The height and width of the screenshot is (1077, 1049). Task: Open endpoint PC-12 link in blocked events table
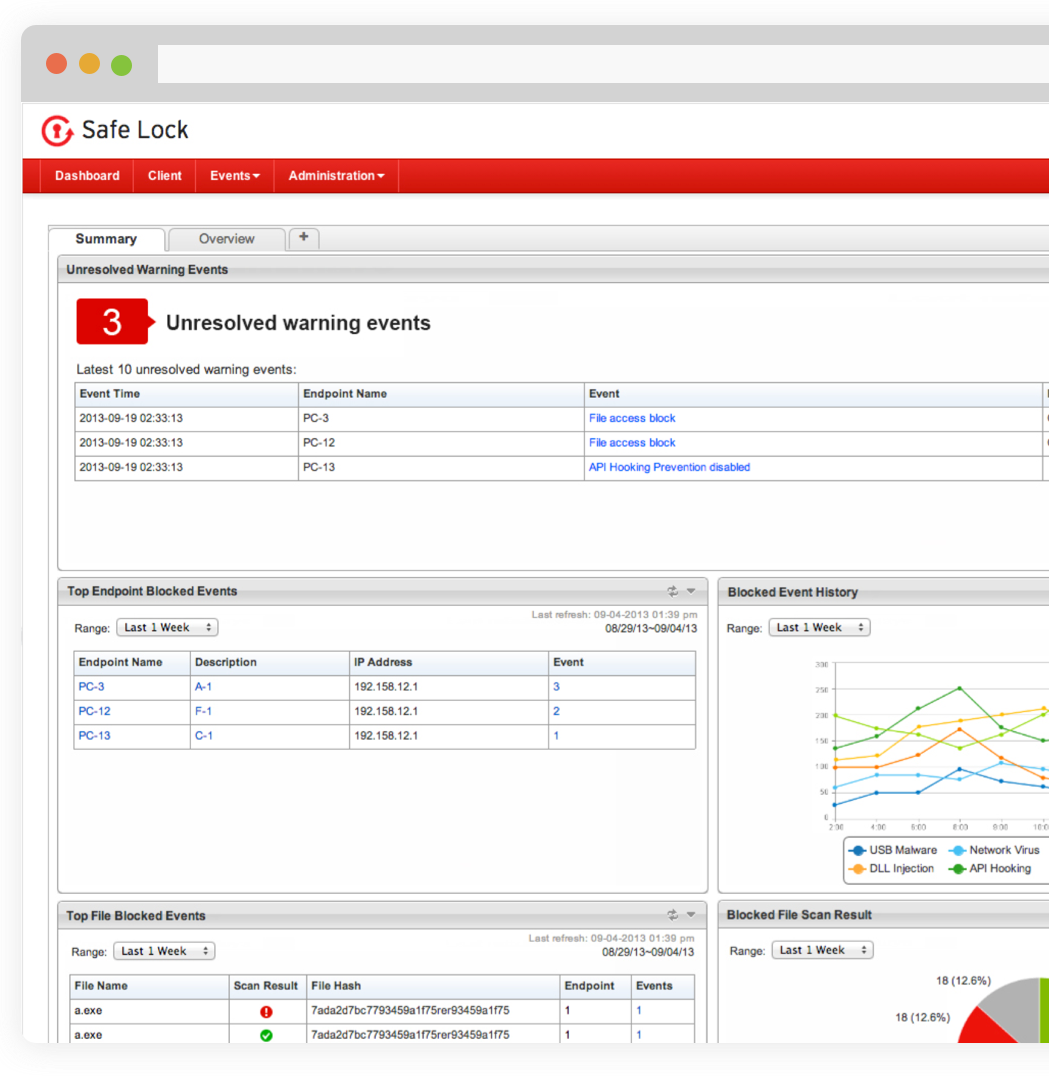point(94,712)
